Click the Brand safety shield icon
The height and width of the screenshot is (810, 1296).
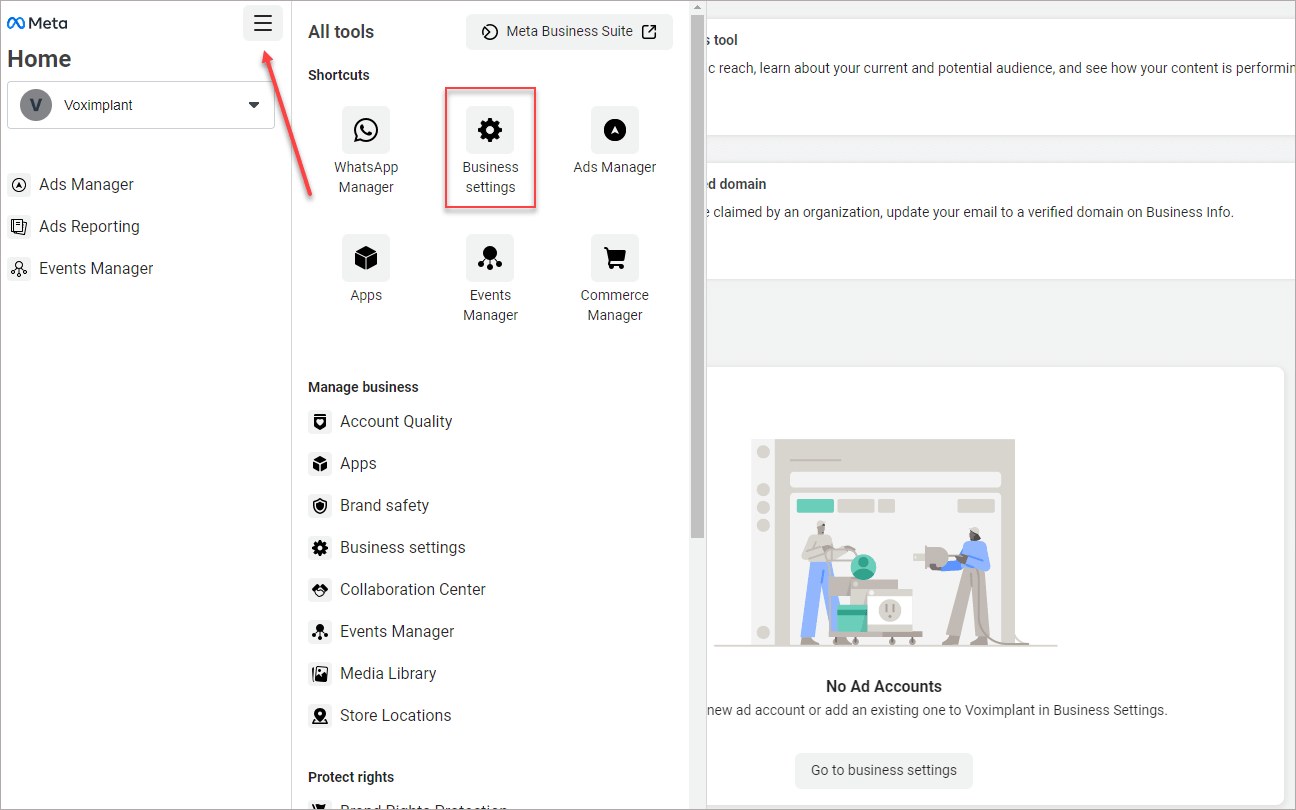pos(320,506)
